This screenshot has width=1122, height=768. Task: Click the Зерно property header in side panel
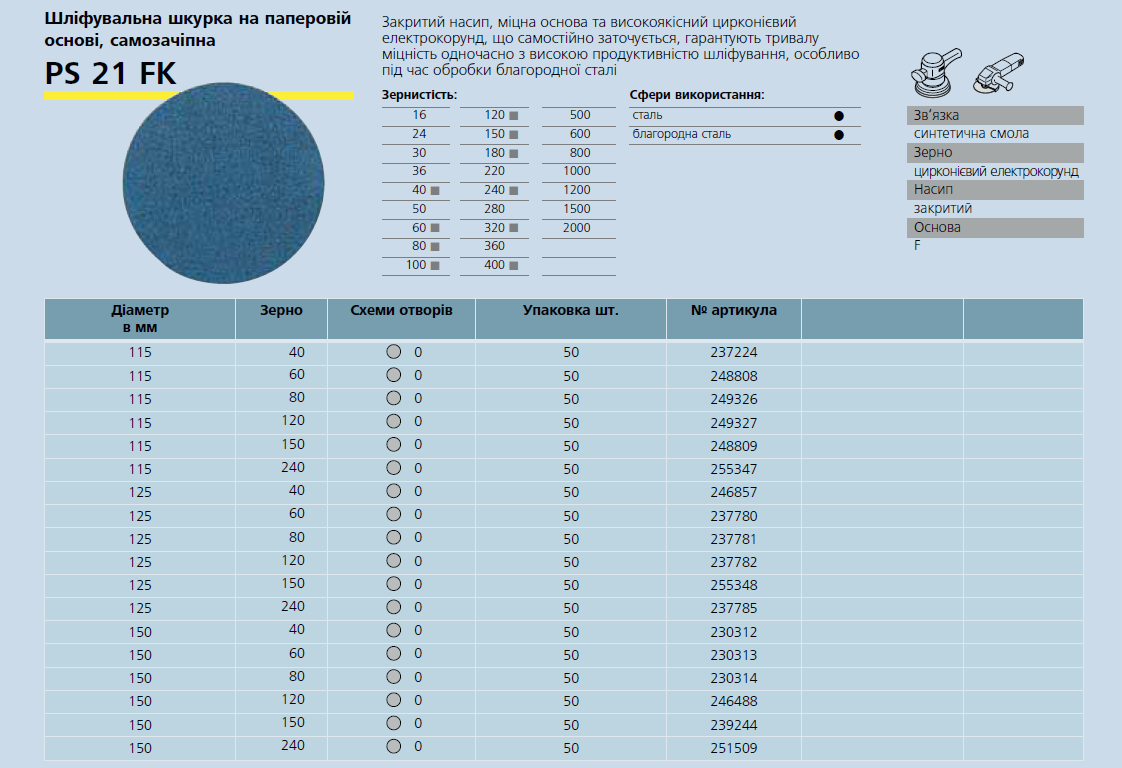tap(995, 152)
